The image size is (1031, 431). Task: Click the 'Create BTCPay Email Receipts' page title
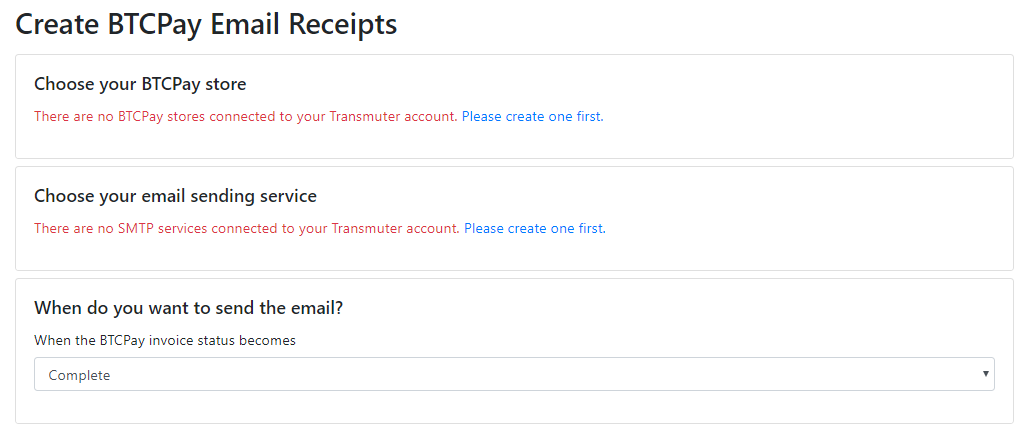click(206, 25)
